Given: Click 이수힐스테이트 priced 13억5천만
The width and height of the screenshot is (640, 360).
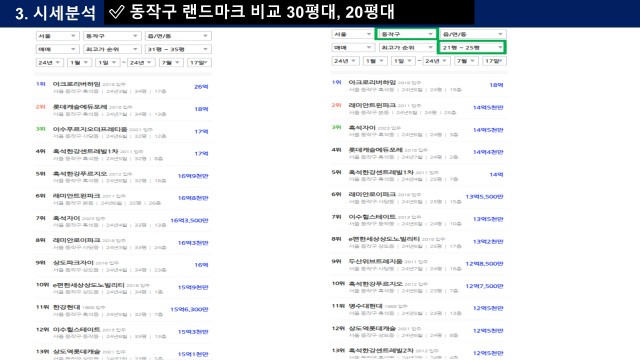Looking at the screenshot, I should [372, 216].
